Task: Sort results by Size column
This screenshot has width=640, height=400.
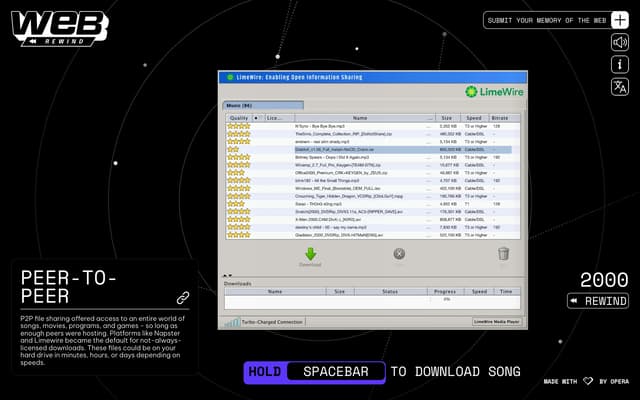Action: [447, 118]
